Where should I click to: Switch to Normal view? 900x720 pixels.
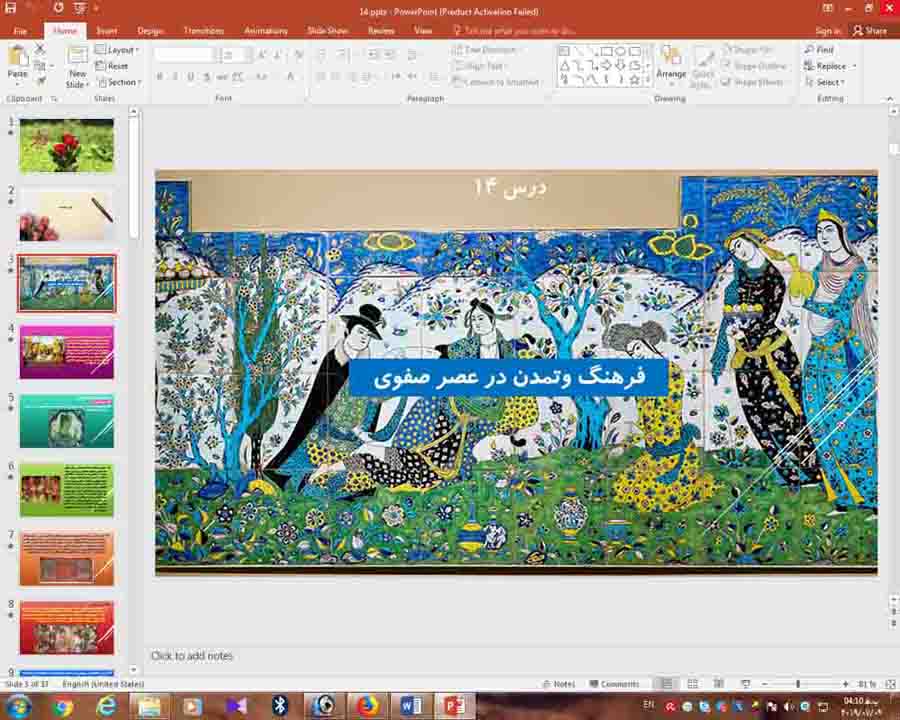[x=666, y=684]
